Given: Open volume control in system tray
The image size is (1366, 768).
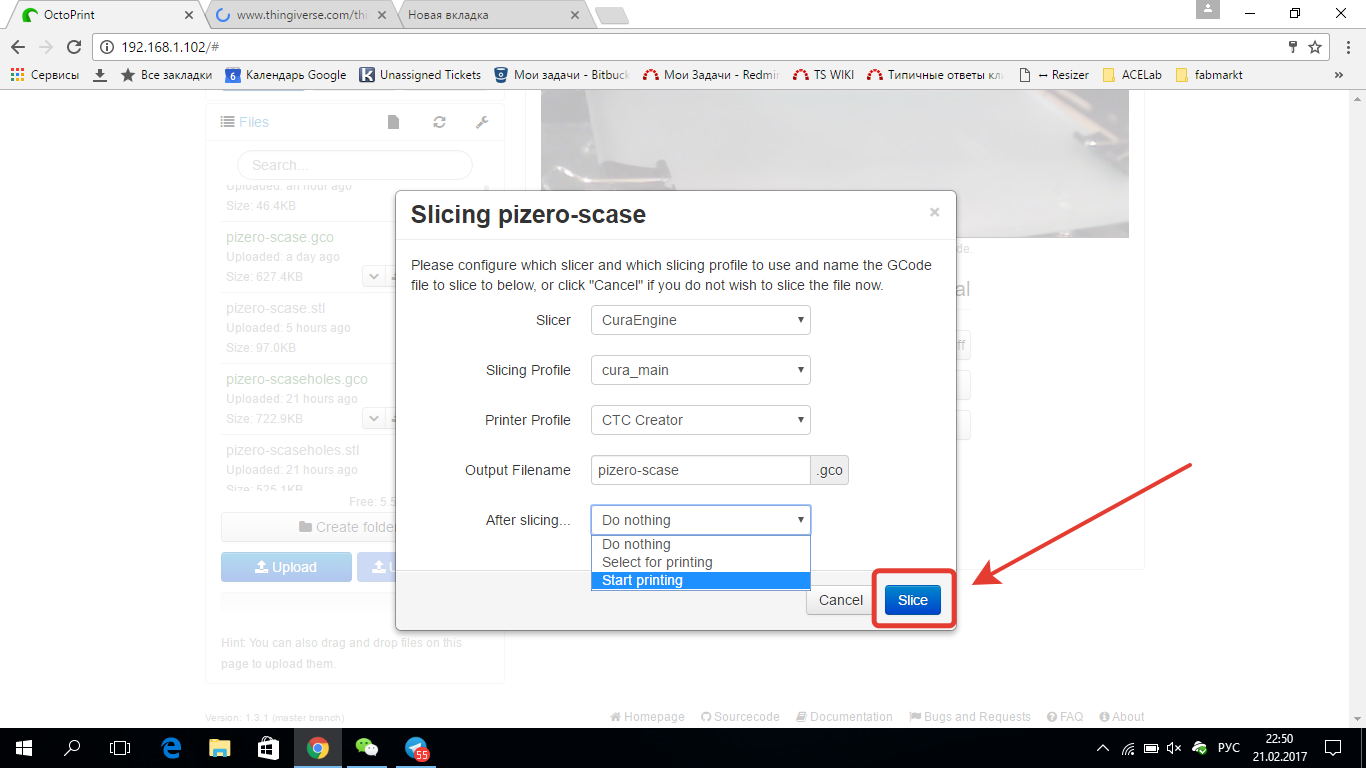Looking at the screenshot, I should [x=1174, y=748].
